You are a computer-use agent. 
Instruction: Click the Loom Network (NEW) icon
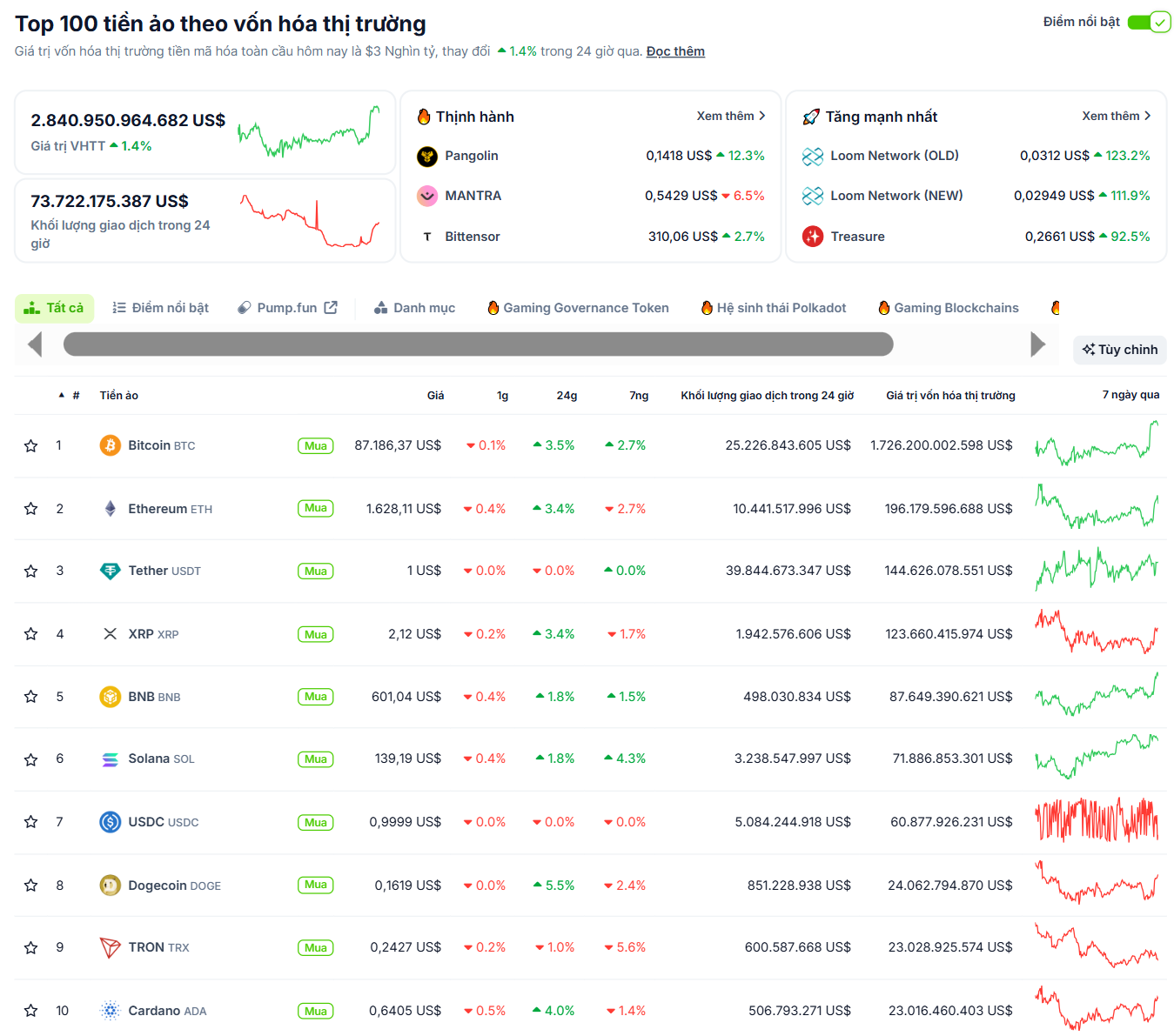[812, 196]
